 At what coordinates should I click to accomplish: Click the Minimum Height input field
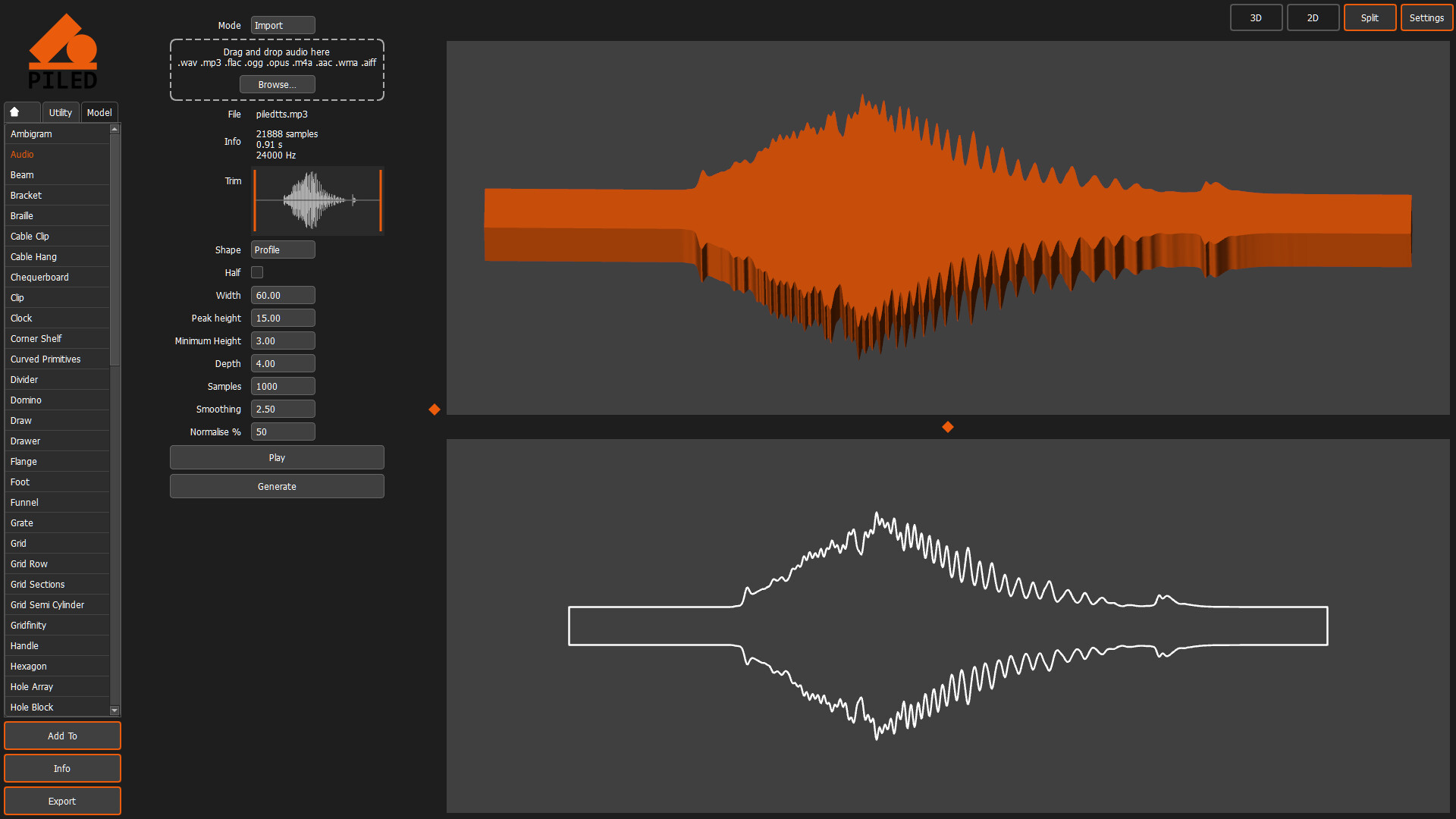(283, 341)
